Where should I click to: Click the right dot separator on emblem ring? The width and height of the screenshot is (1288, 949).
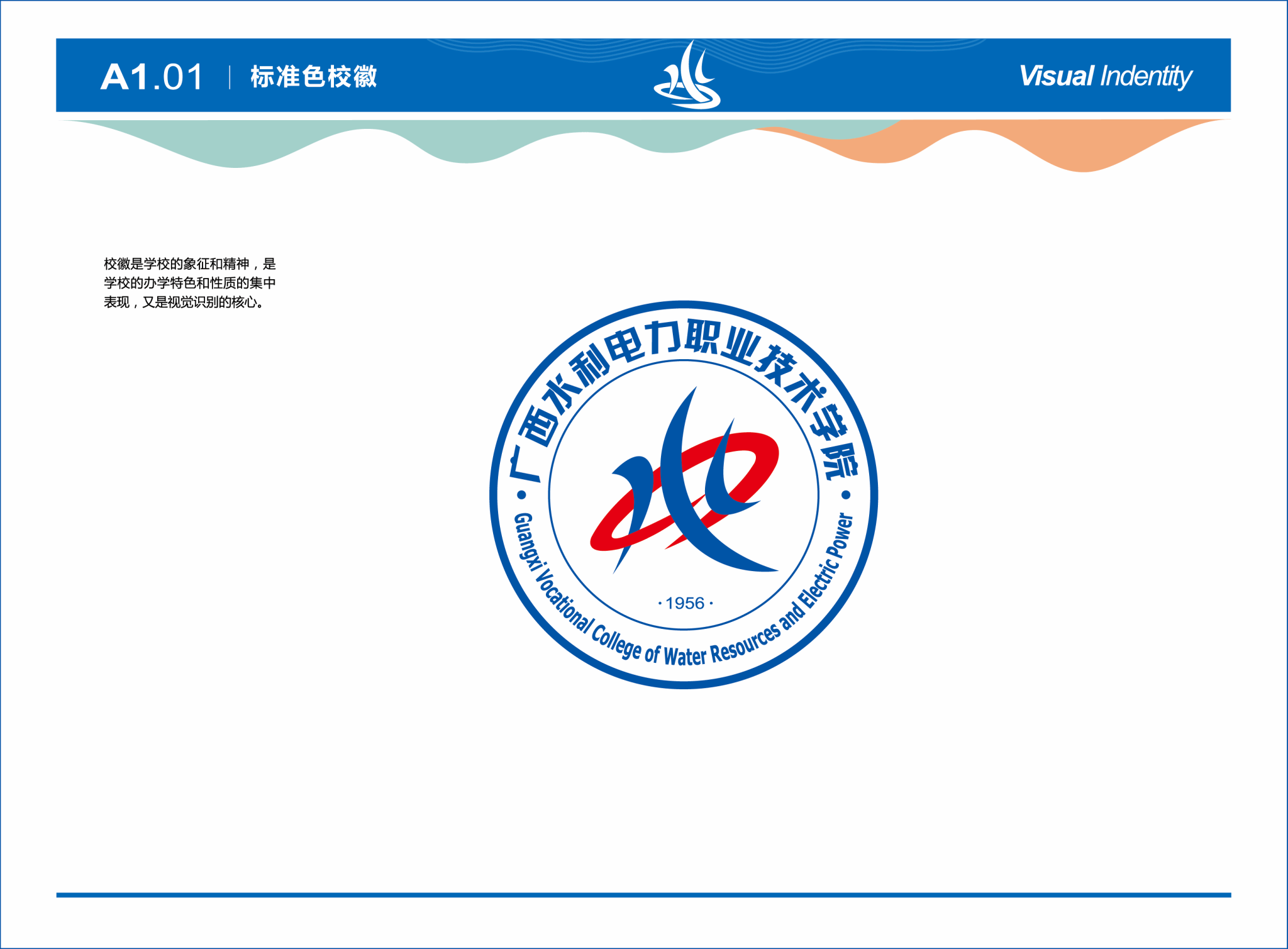(x=846, y=495)
